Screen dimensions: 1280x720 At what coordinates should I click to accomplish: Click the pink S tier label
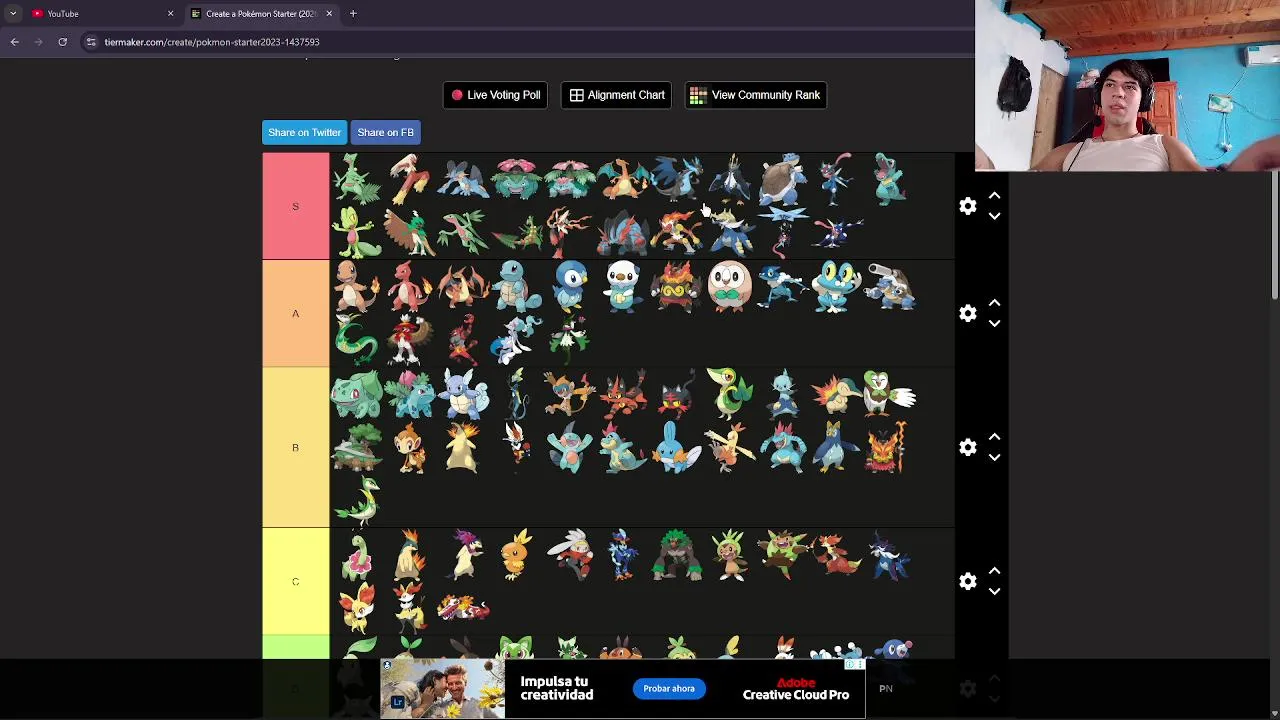click(295, 206)
